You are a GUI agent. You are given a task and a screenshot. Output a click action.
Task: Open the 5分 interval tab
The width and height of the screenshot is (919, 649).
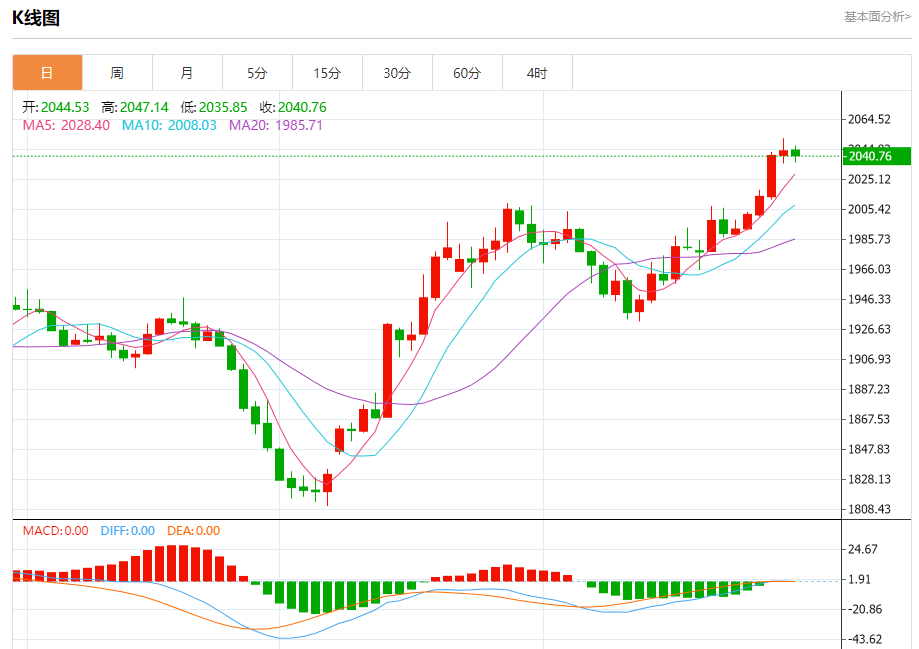click(257, 73)
